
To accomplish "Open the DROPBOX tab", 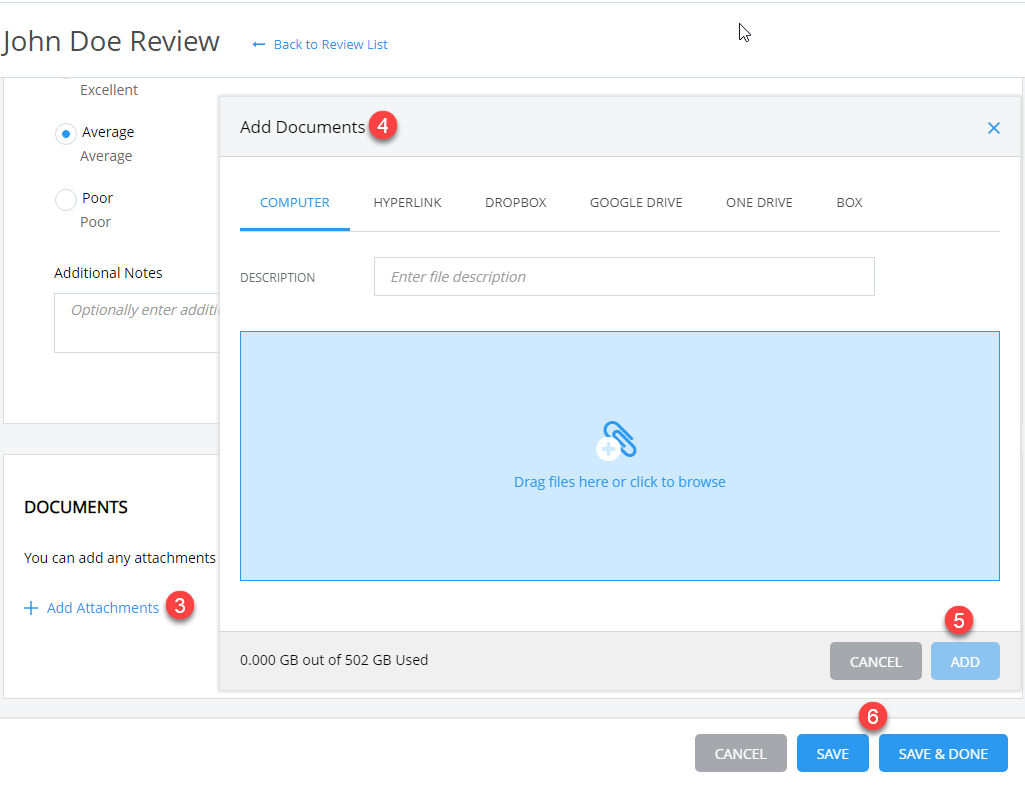I will (x=515, y=202).
